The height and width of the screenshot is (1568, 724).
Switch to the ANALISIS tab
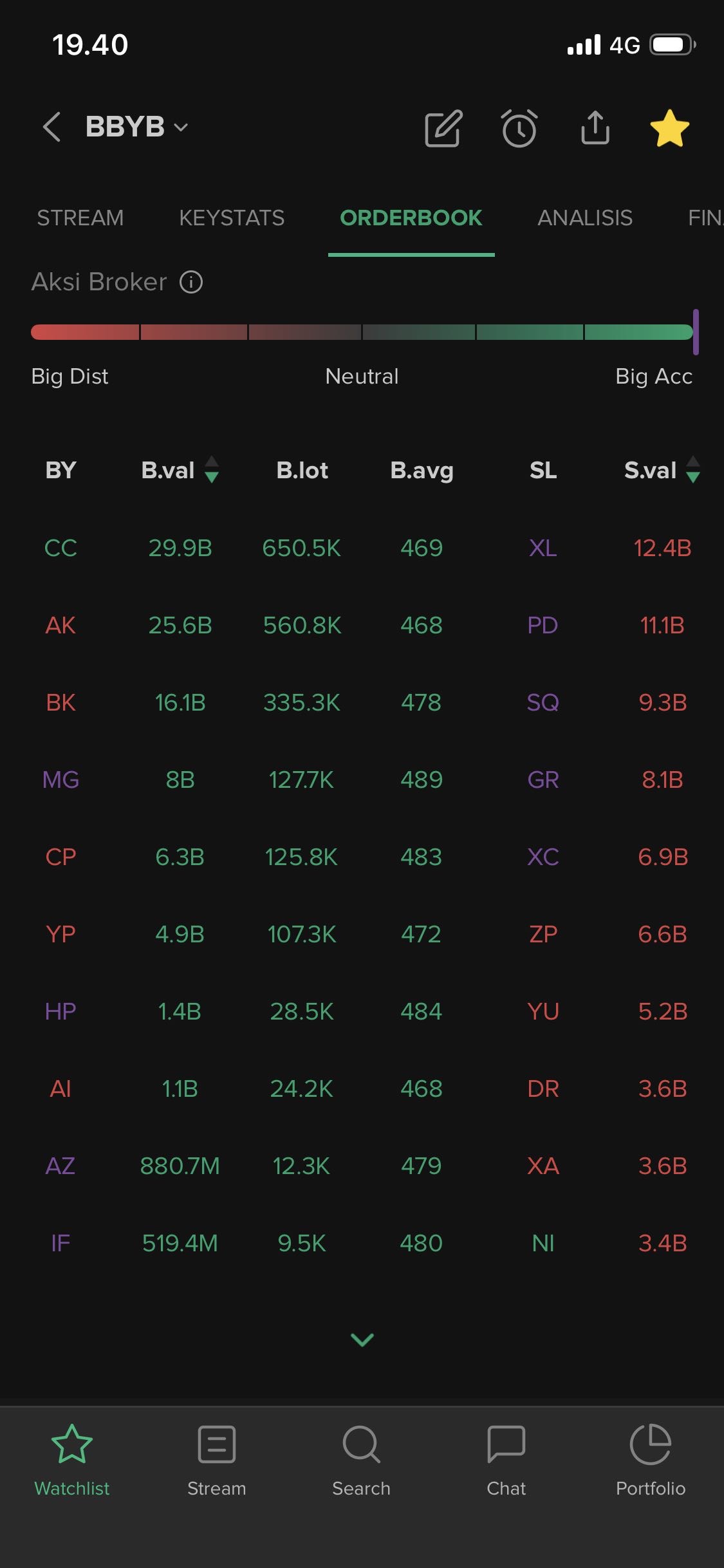pos(585,218)
